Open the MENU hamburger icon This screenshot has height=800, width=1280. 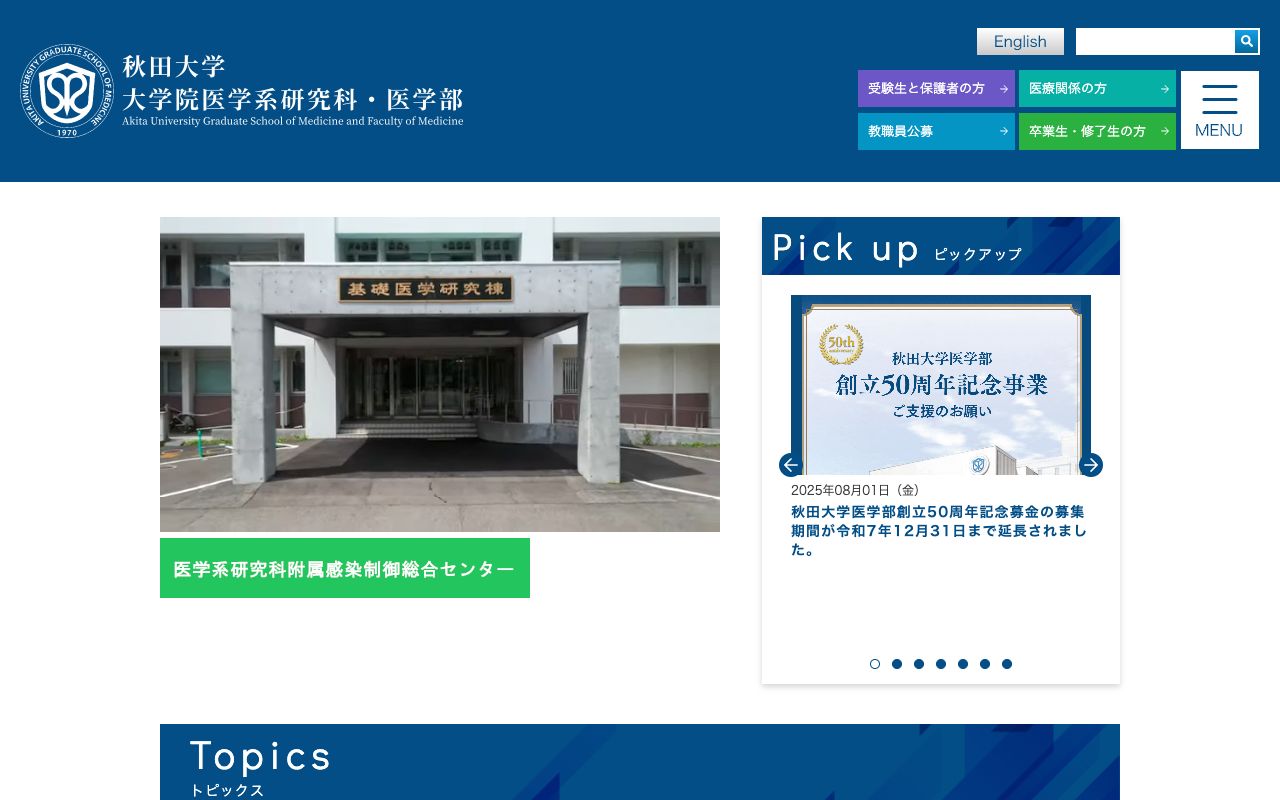[x=1219, y=98]
